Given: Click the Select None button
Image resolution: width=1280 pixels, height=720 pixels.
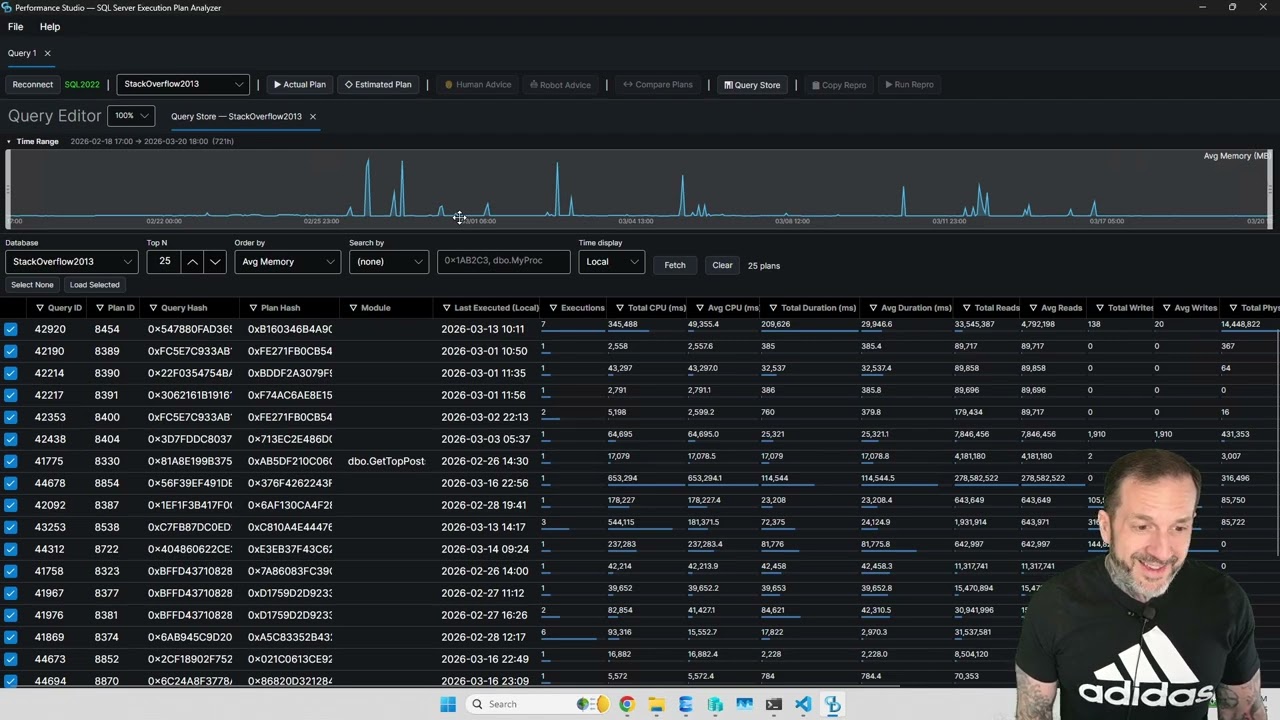Looking at the screenshot, I should pyautogui.click(x=32, y=285).
